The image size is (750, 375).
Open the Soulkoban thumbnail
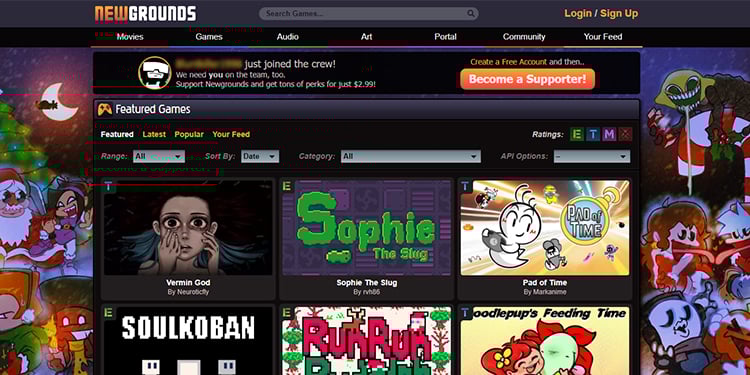(x=188, y=341)
